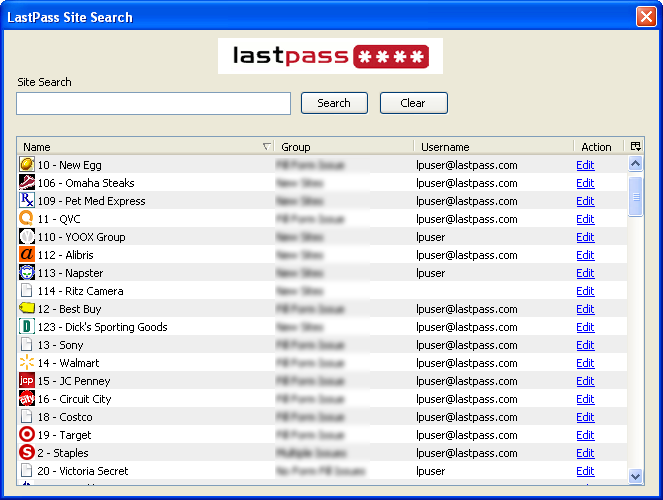663x500 pixels.
Task: Edit the QVC entry
Action: 585,219
